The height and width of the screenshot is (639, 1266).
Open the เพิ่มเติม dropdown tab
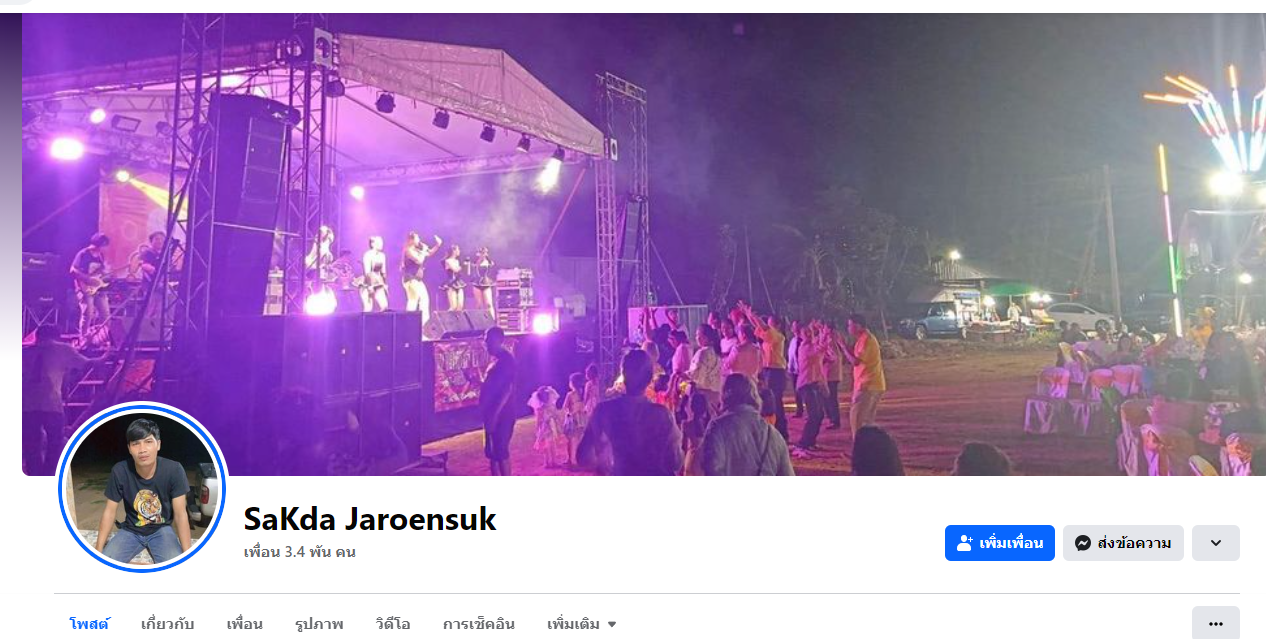[x=582, y=624]
